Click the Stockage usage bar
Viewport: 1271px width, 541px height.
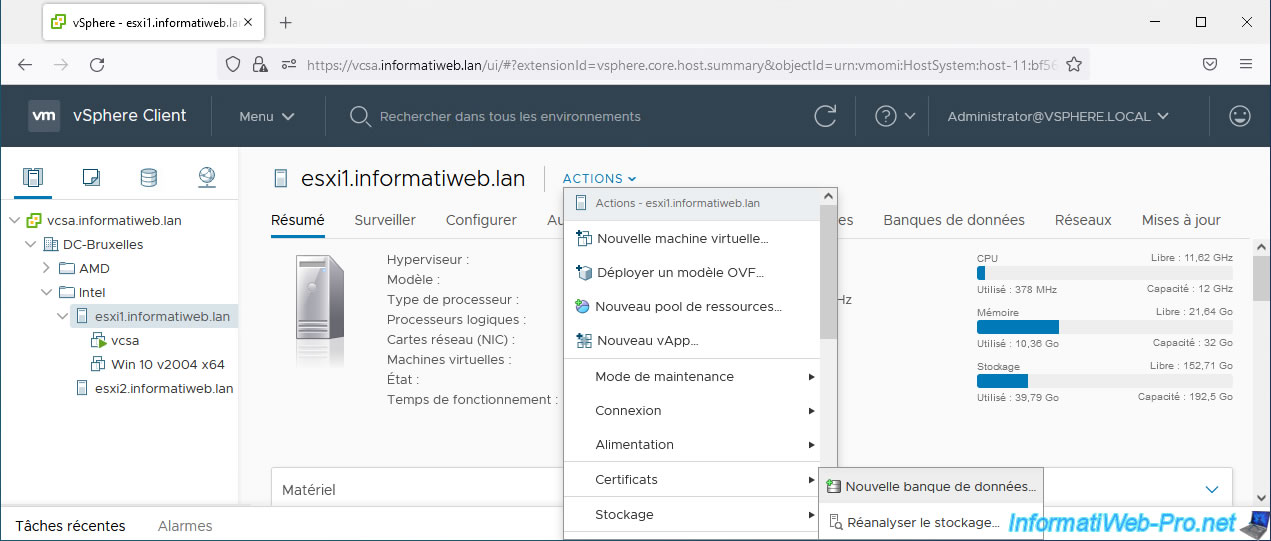[x=1104, y=381]
